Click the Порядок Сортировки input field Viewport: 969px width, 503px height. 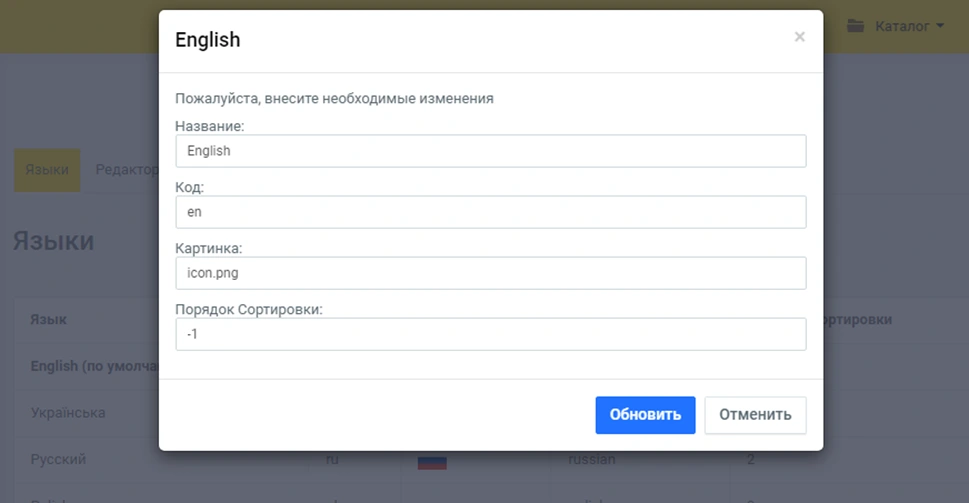tap(490, 334)
